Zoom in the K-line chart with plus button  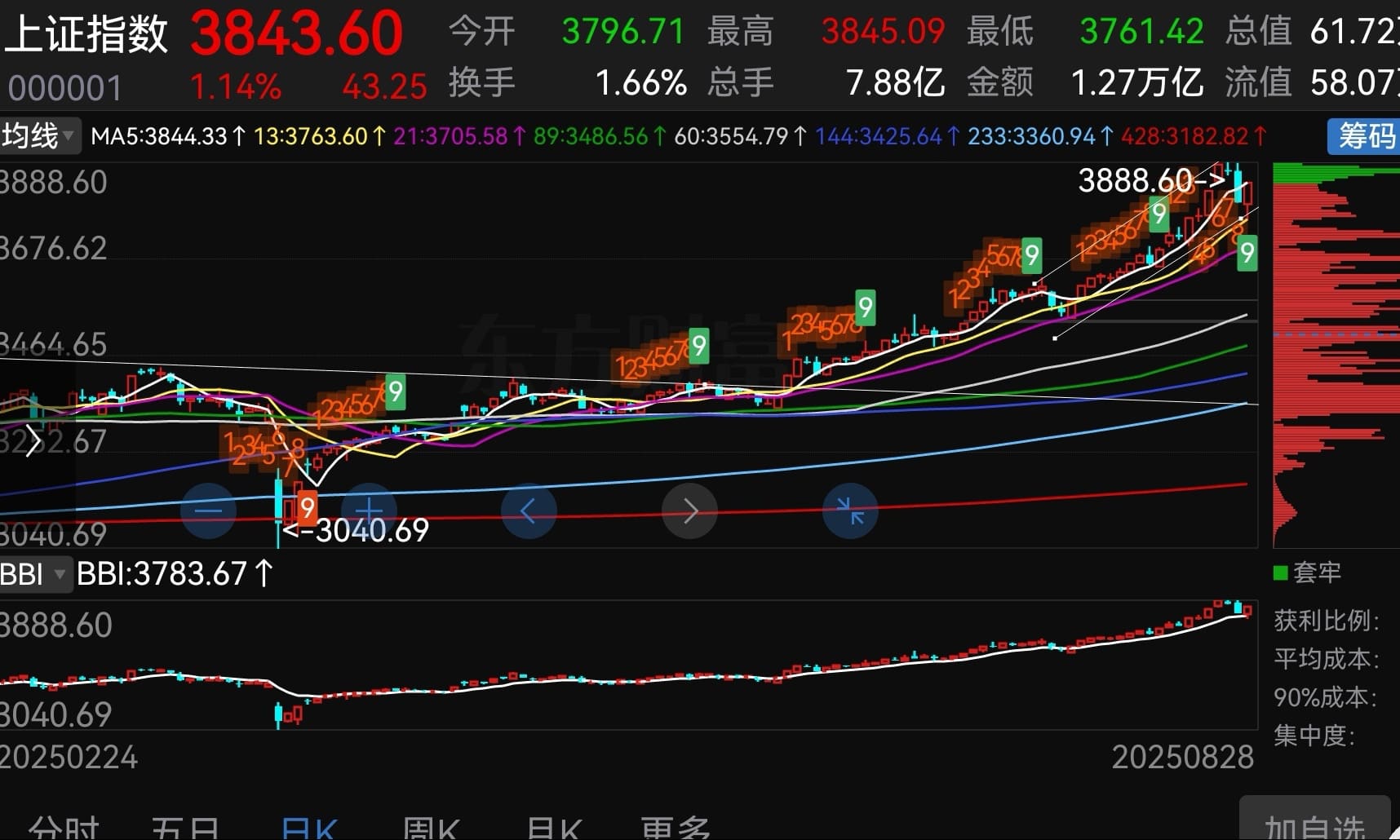[x=369, y=511]
